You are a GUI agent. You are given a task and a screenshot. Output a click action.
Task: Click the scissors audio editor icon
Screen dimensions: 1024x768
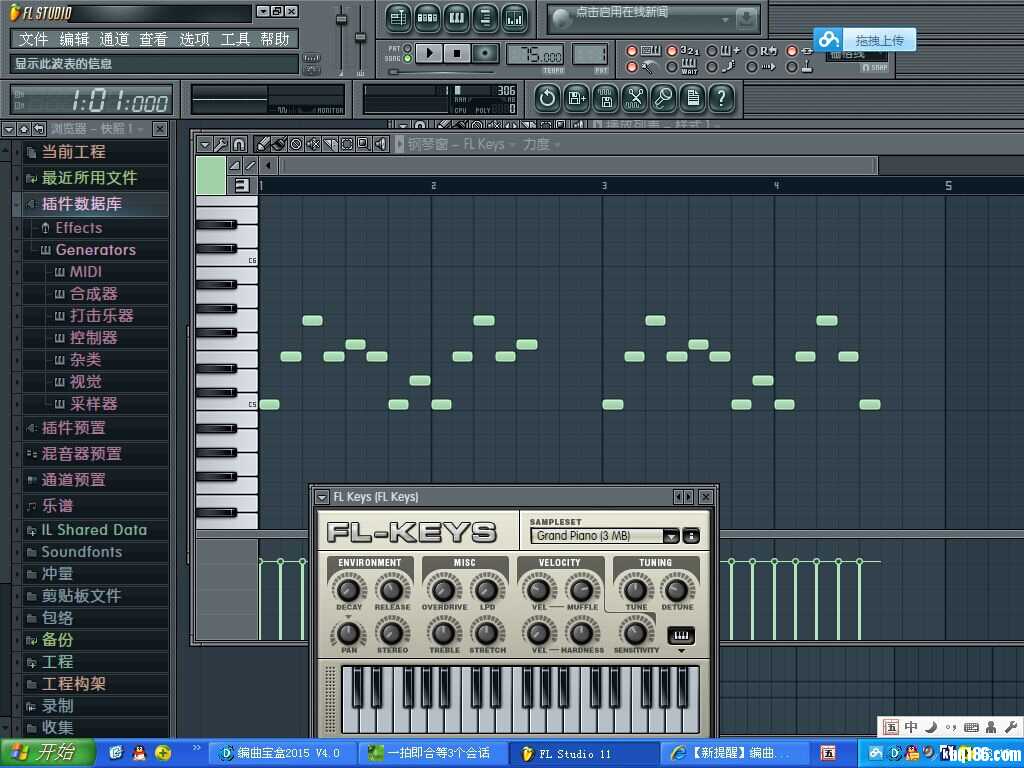click(635, 98)
